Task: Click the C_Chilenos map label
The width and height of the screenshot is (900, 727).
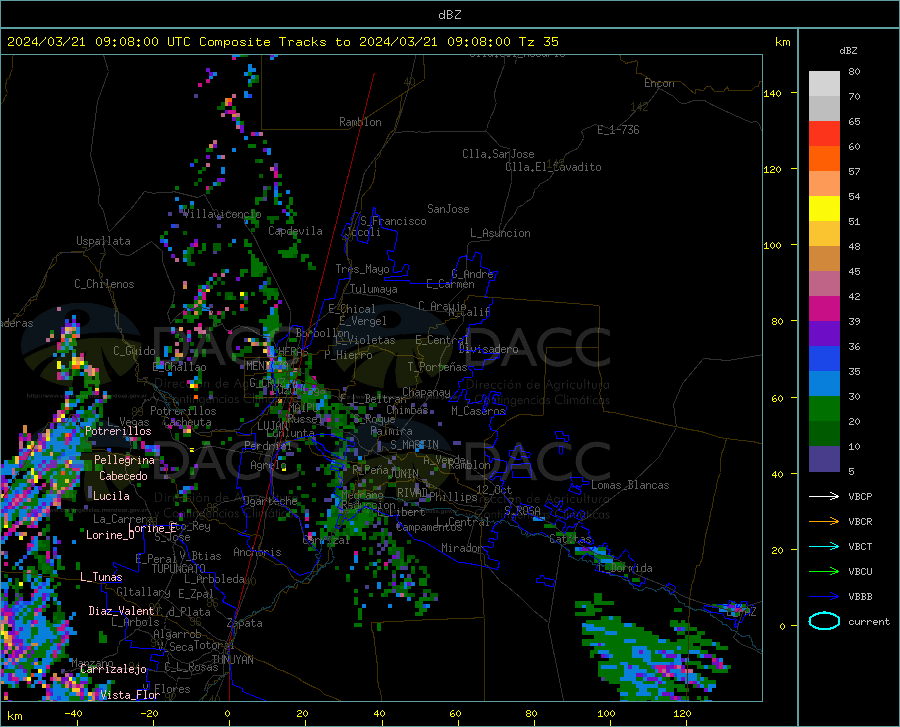Action: [104, 284]
